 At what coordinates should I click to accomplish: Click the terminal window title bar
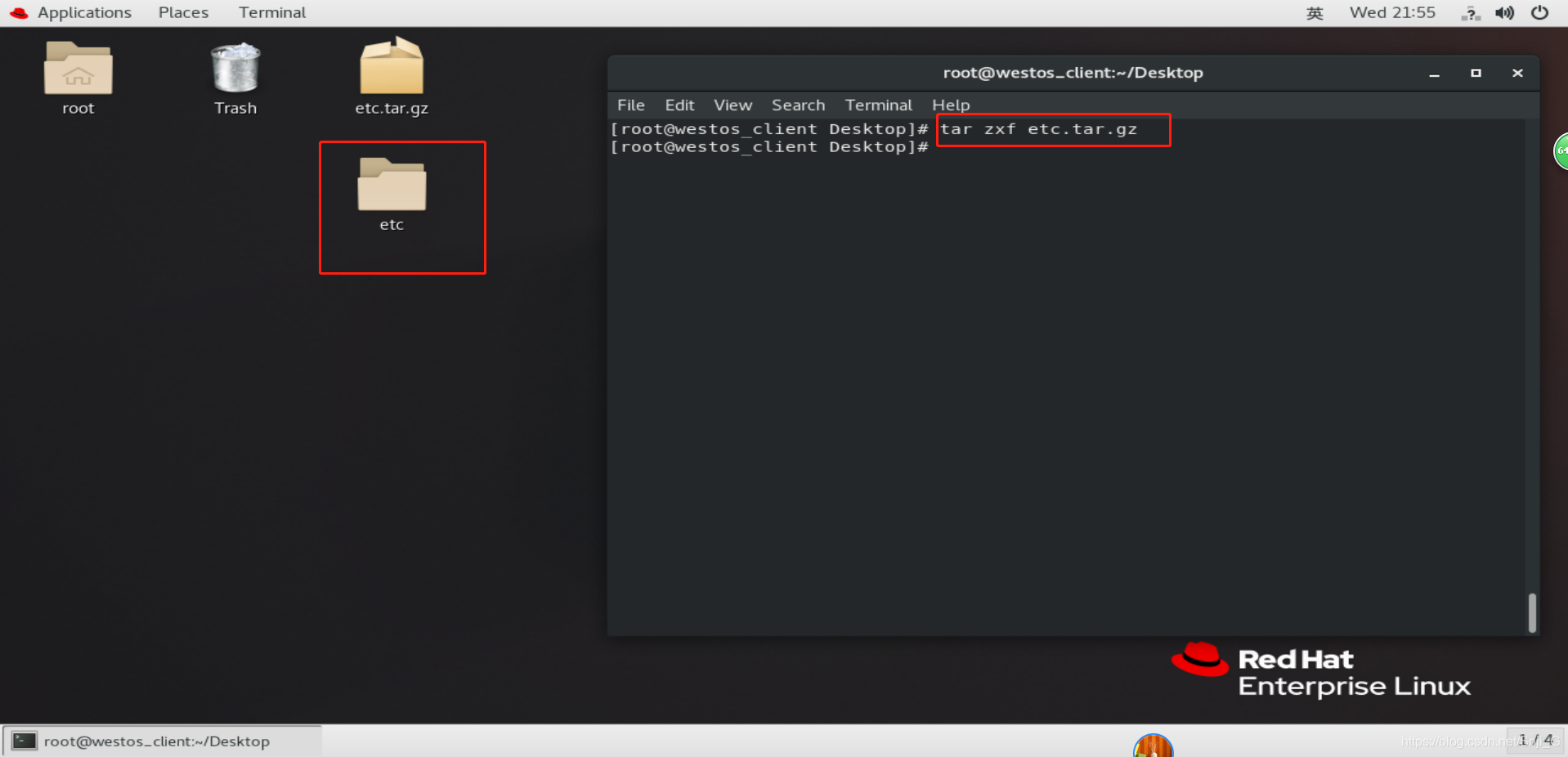tap(1073, 73)
